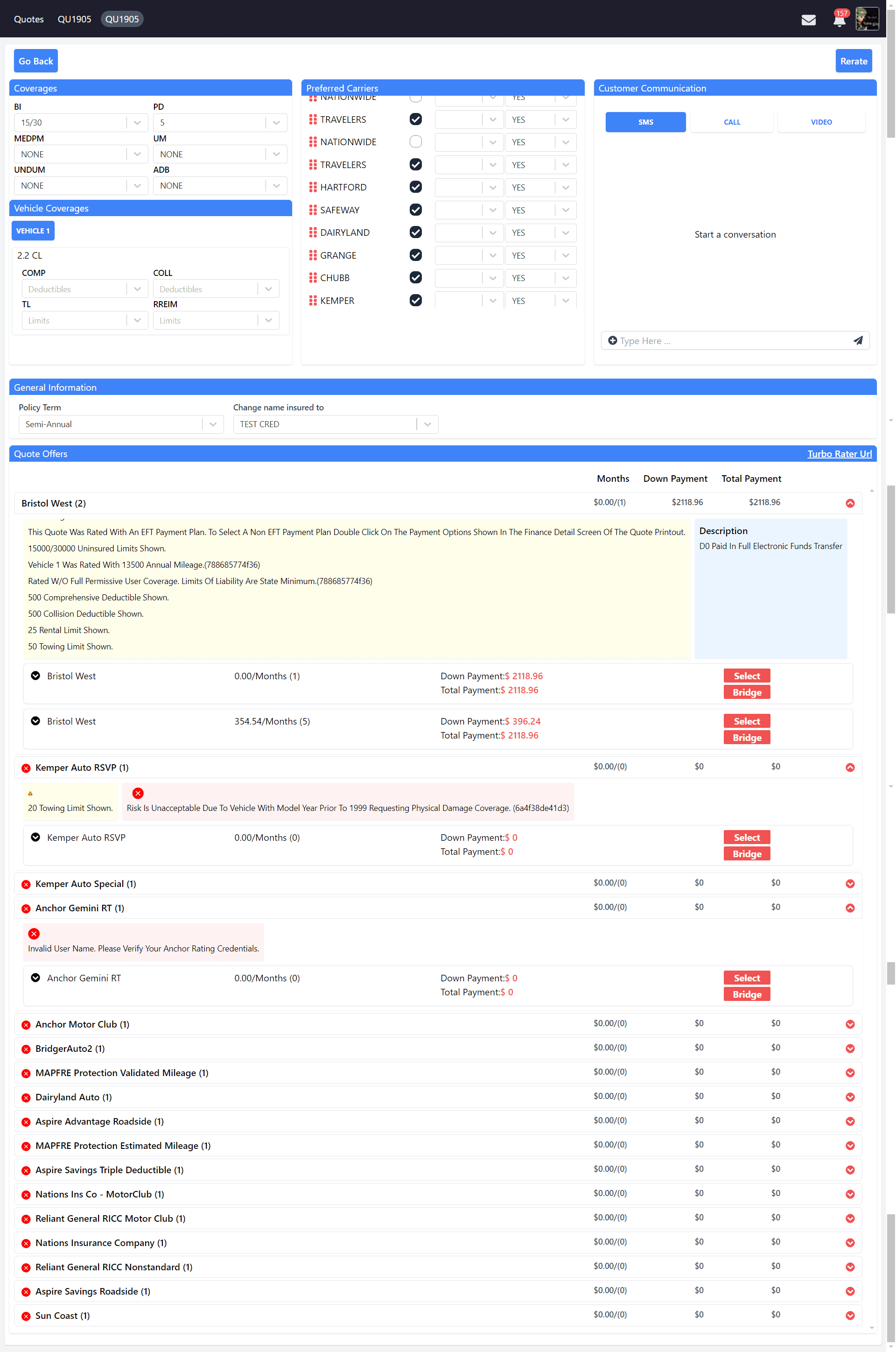Uncheck the first TRAVELERS carrier checkbox
The width and height of the screenshot is (896, 1352).
(x=415, y=119)
